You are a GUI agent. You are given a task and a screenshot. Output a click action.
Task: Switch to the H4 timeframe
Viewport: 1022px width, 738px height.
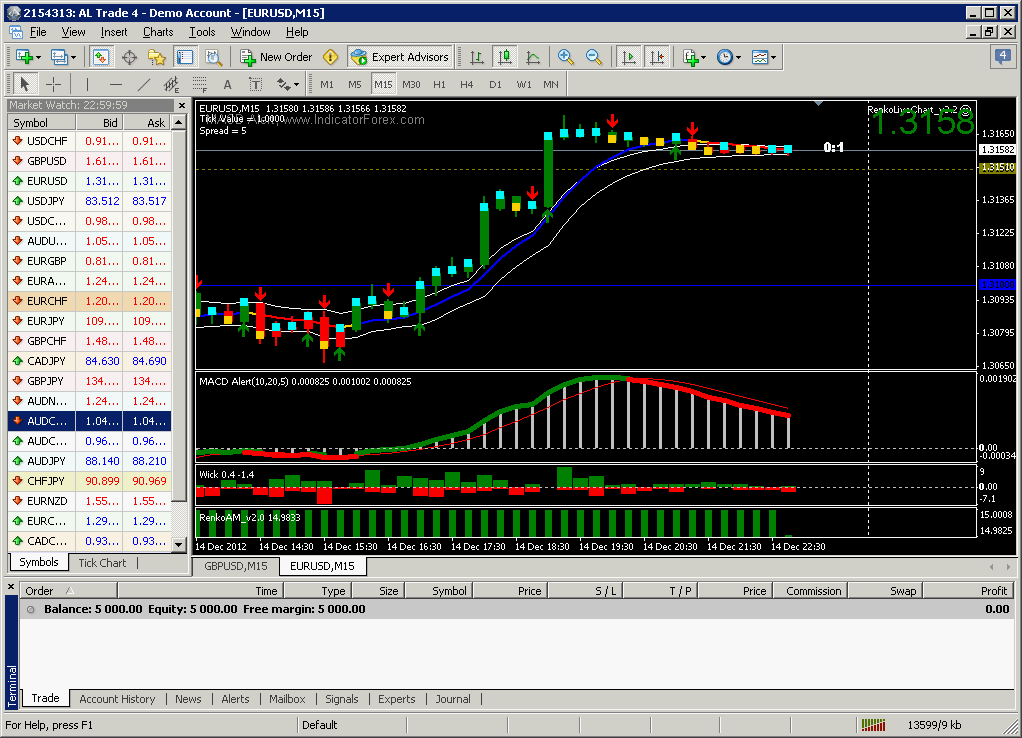(467, 84)
